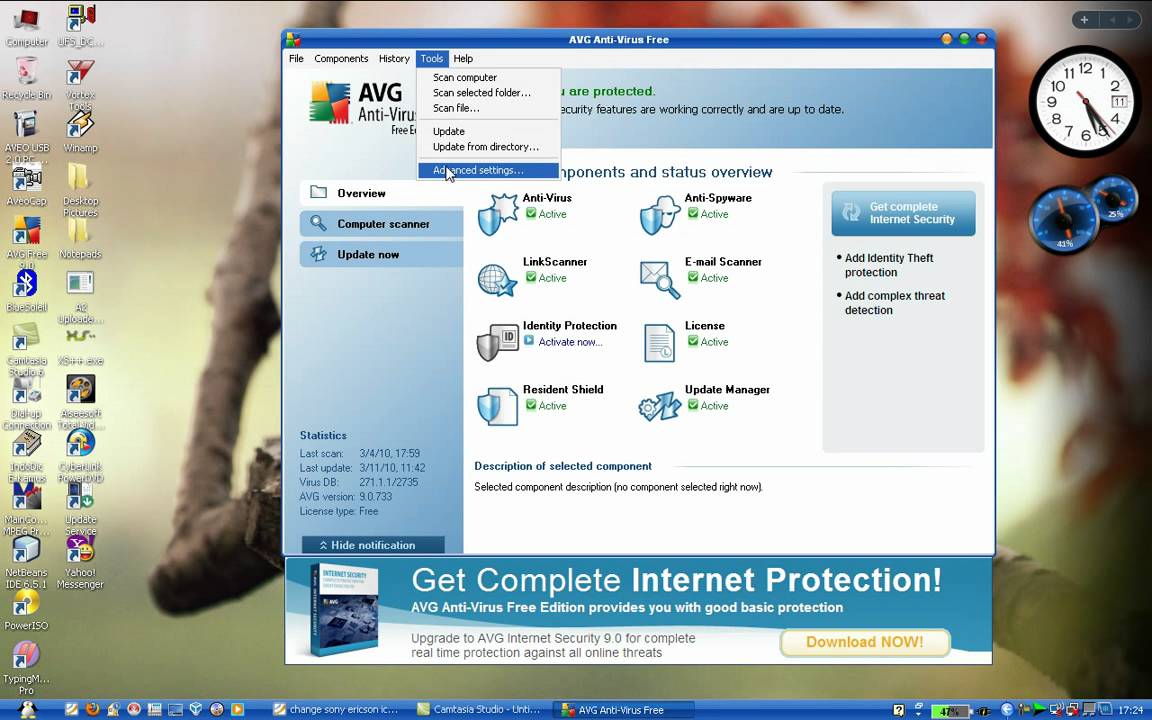Select the E-mail Scanner envelope icon
The height and width of the screenshot is (720, 1152).
(660, 279)
